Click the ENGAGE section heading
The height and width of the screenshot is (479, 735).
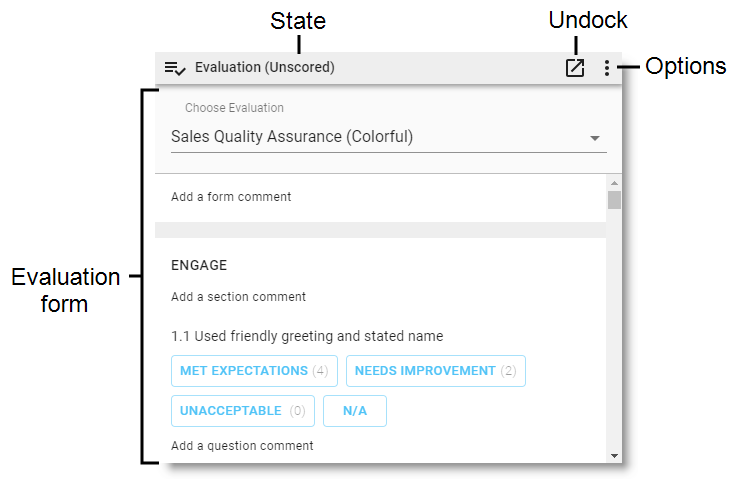[x=199, y=265]
